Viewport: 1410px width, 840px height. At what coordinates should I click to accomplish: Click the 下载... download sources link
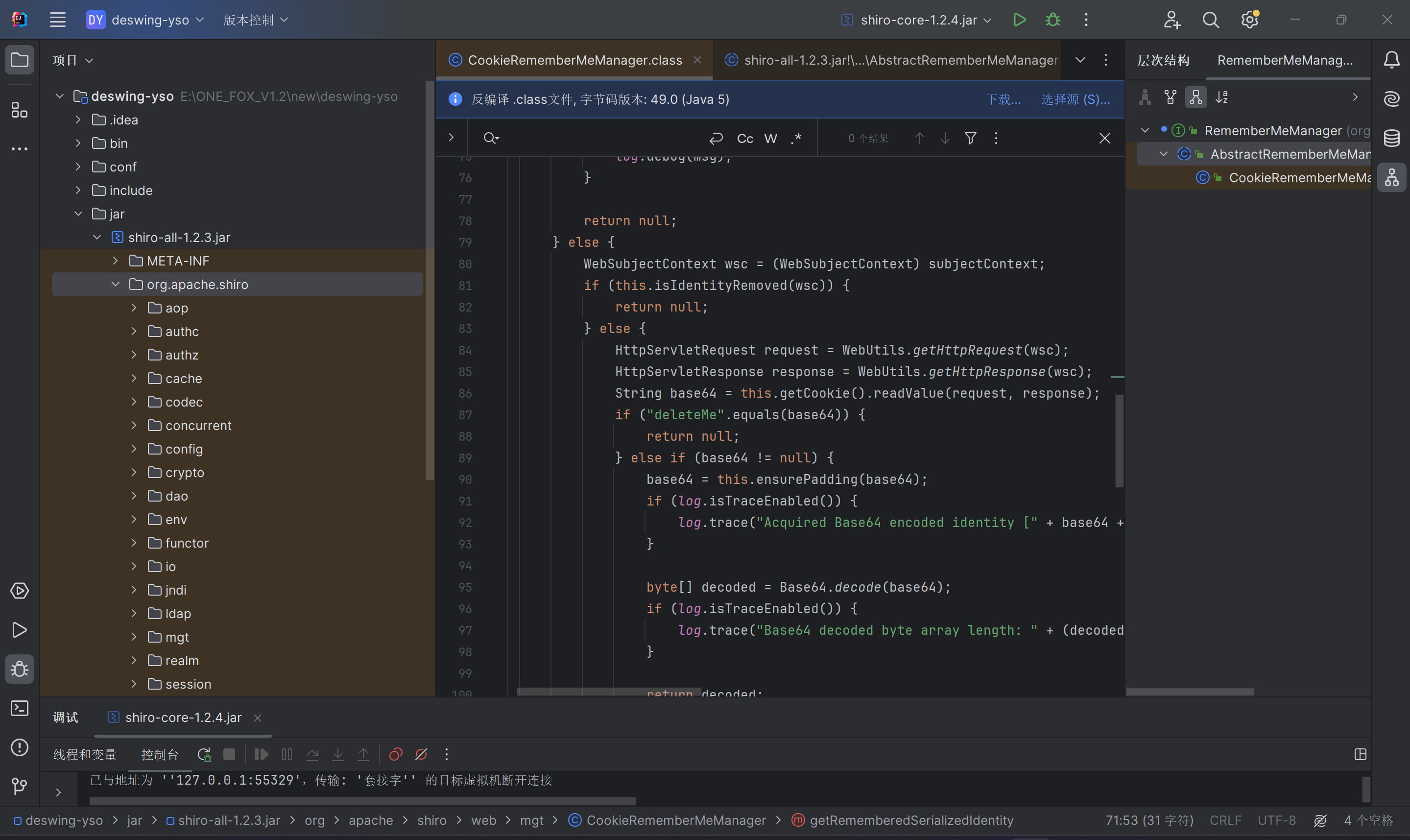[1003, 99]
